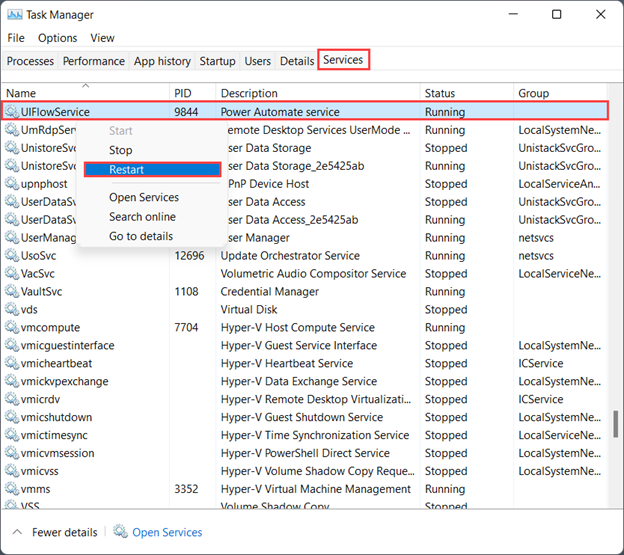This screenshot has height=555, width=624.
Task: Open the File menu
Action: [16, 38]
